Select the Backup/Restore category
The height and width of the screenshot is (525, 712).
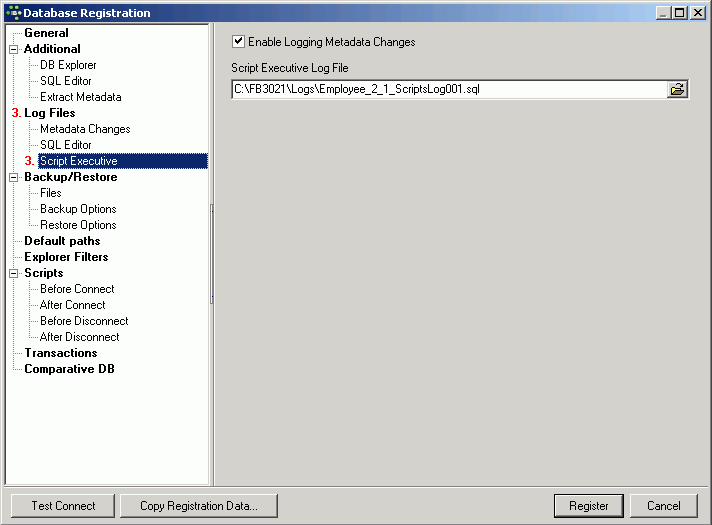pos(71,177)
